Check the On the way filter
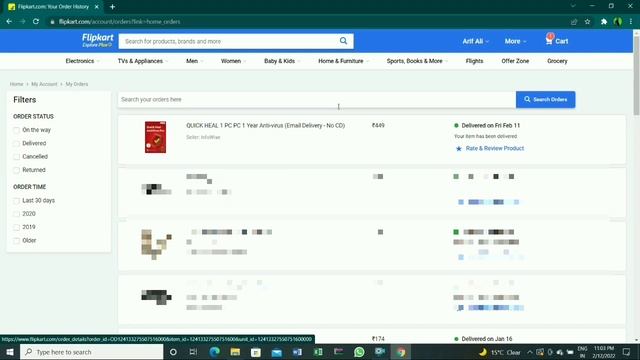 16,130
